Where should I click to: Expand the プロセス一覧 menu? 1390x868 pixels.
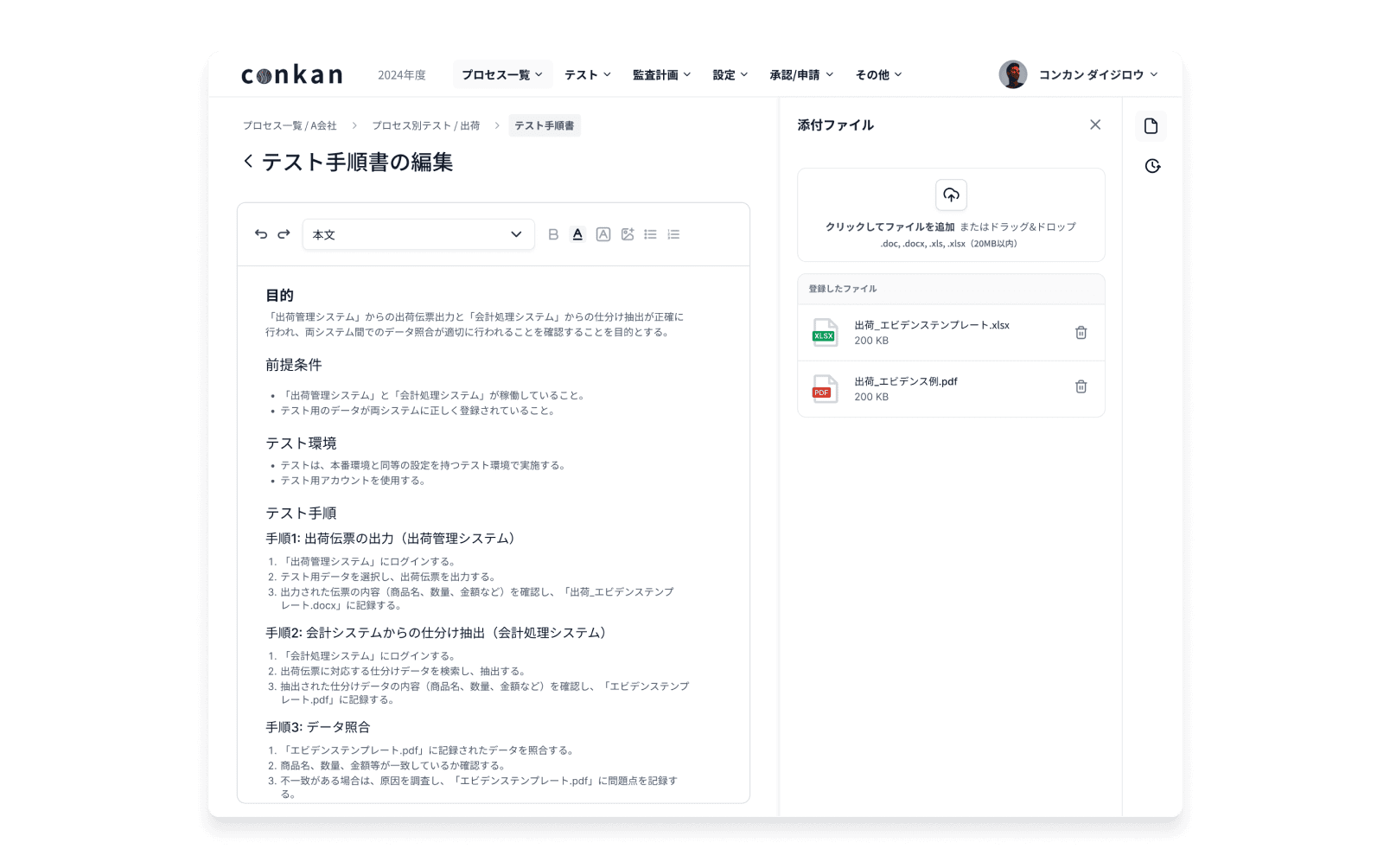pos(501,75)
